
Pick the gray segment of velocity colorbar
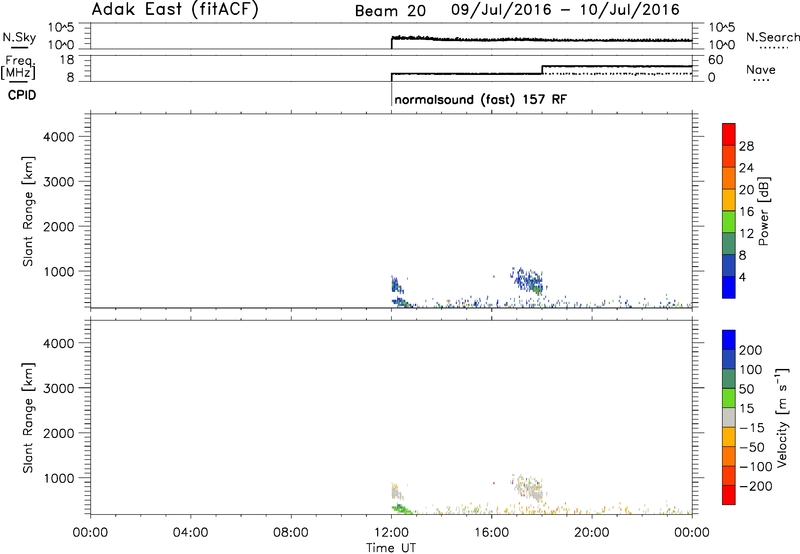tap(729, 418)
